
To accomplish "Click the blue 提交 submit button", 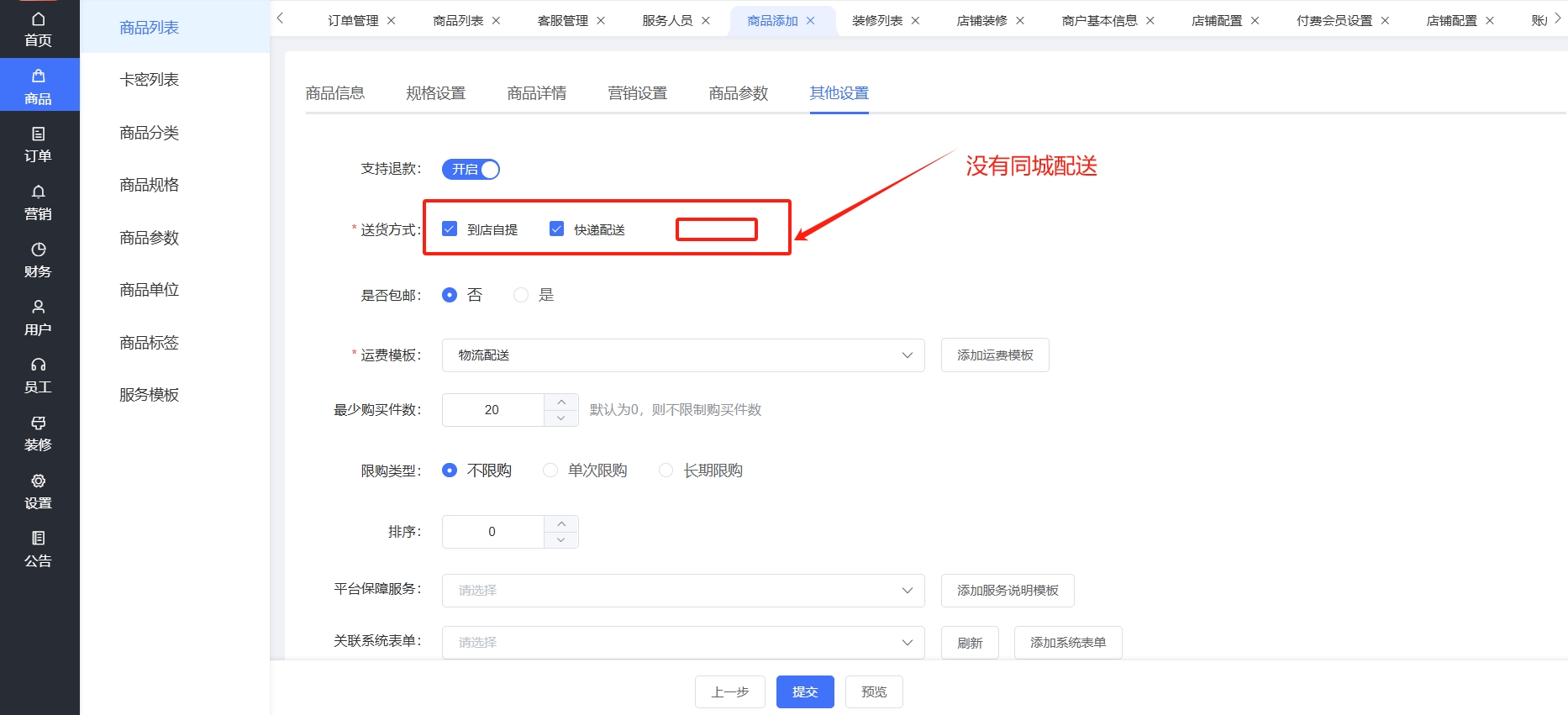I will (x=804, y=691).
